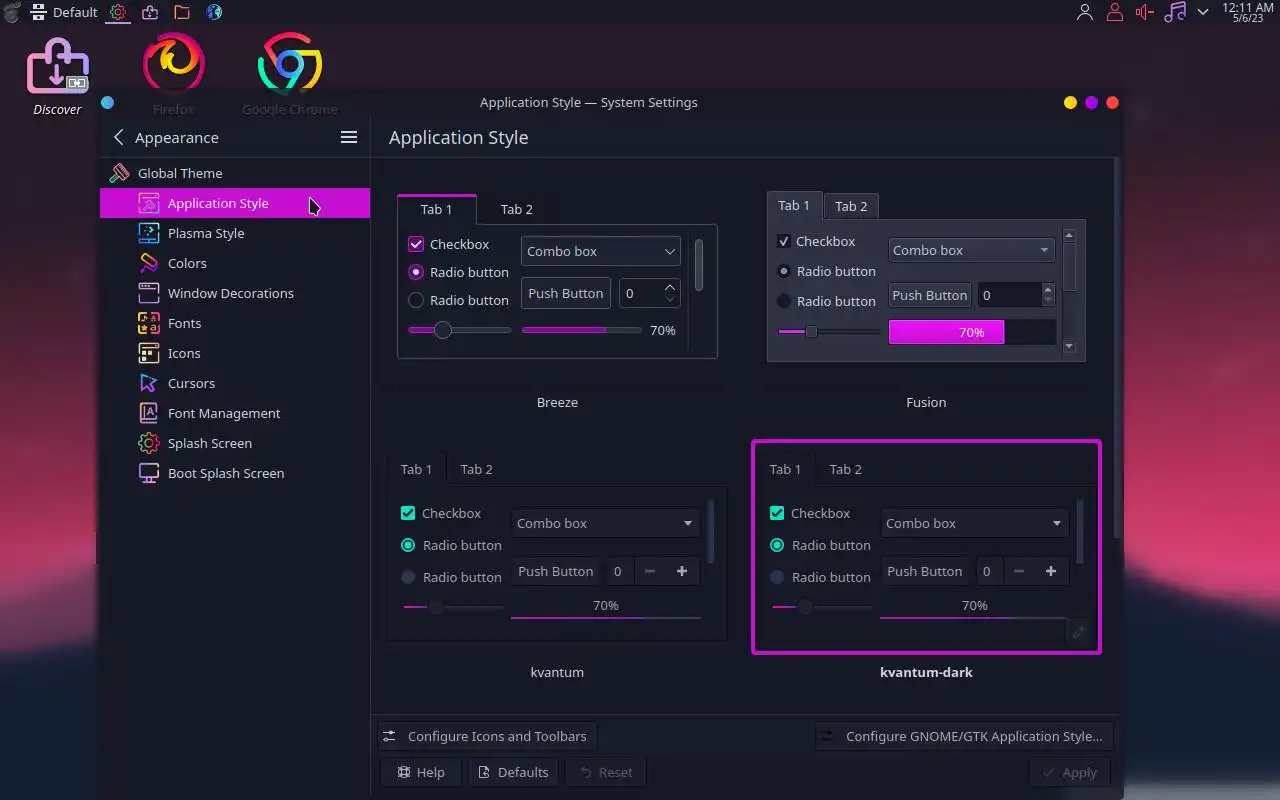Click the main style list vertical scrollbar

coord(1117,348)
